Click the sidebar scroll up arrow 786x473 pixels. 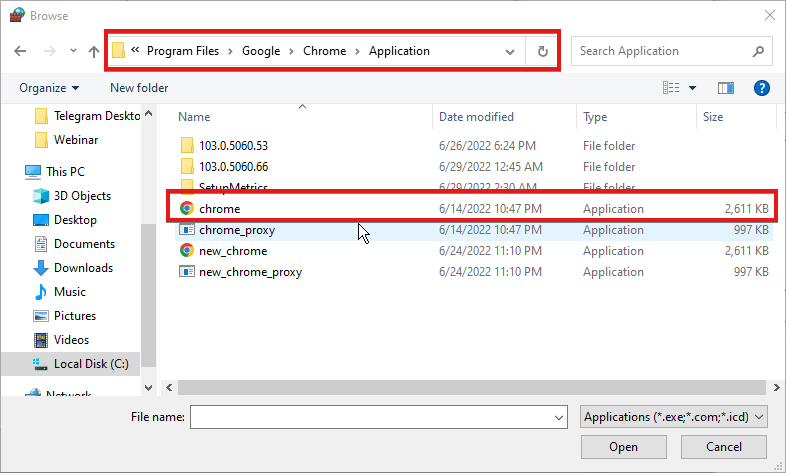[x=148, y=114]
